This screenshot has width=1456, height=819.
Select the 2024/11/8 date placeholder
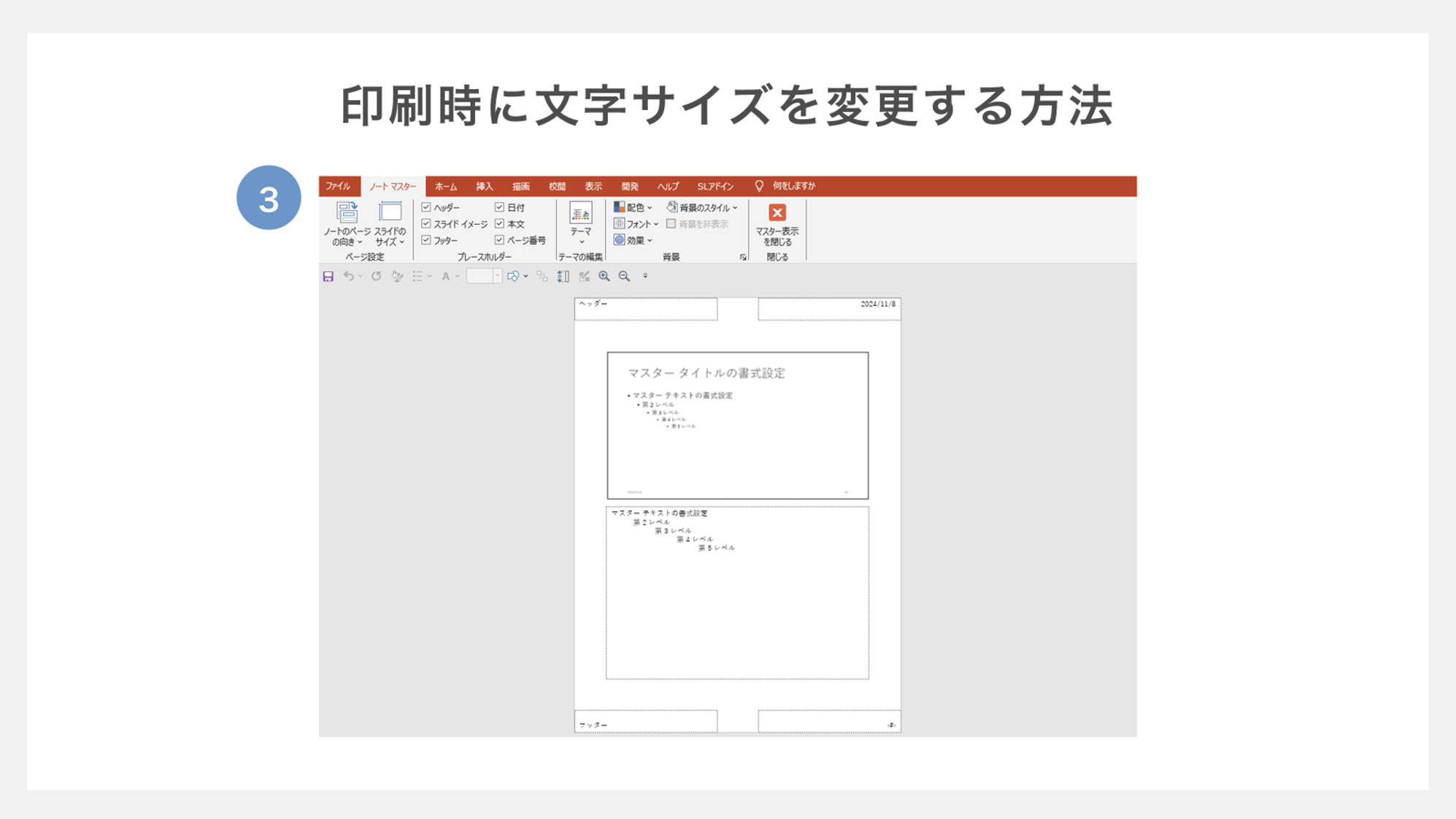click(x=829, y=309)
